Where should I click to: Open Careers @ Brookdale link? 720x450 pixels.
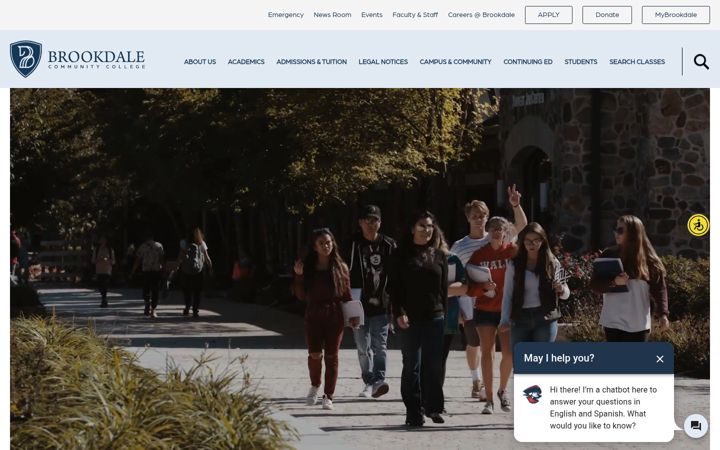click(481, 15)
